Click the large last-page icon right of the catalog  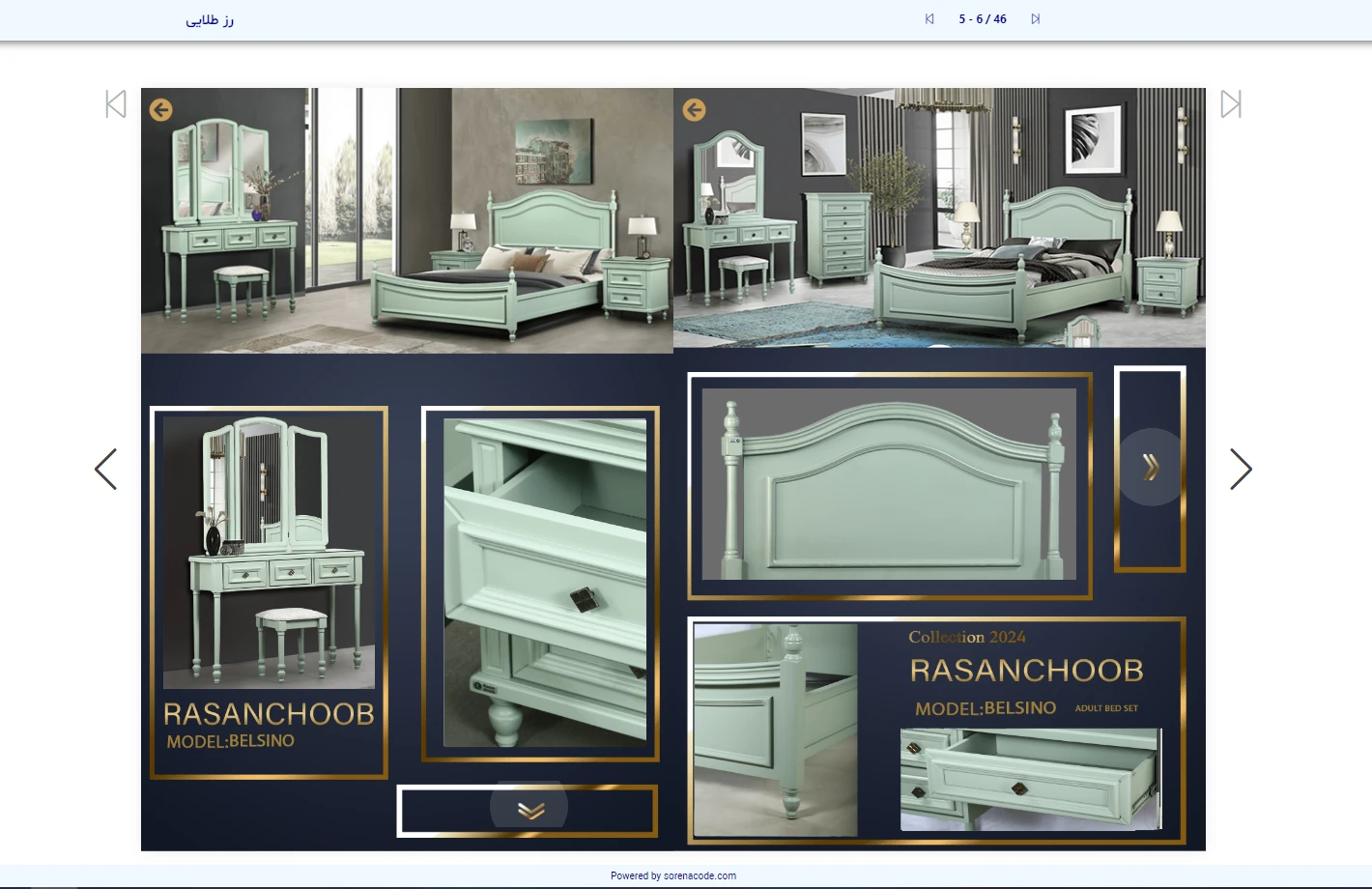[1231, 104]
